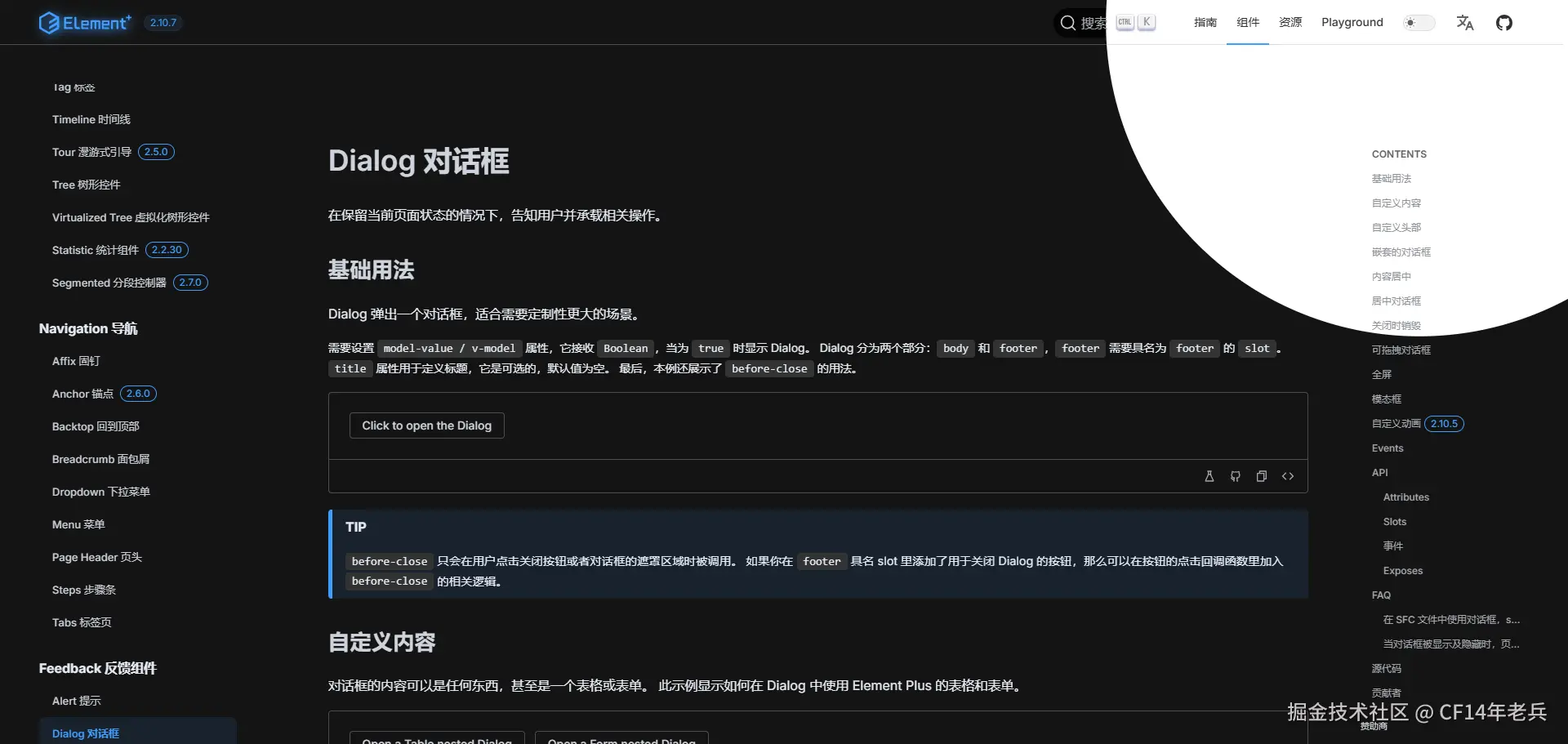This screenshot has height=744, width=1568.
Task: Jump to 嵌套的对话框 in contents
Action: tap(1401, 252)
